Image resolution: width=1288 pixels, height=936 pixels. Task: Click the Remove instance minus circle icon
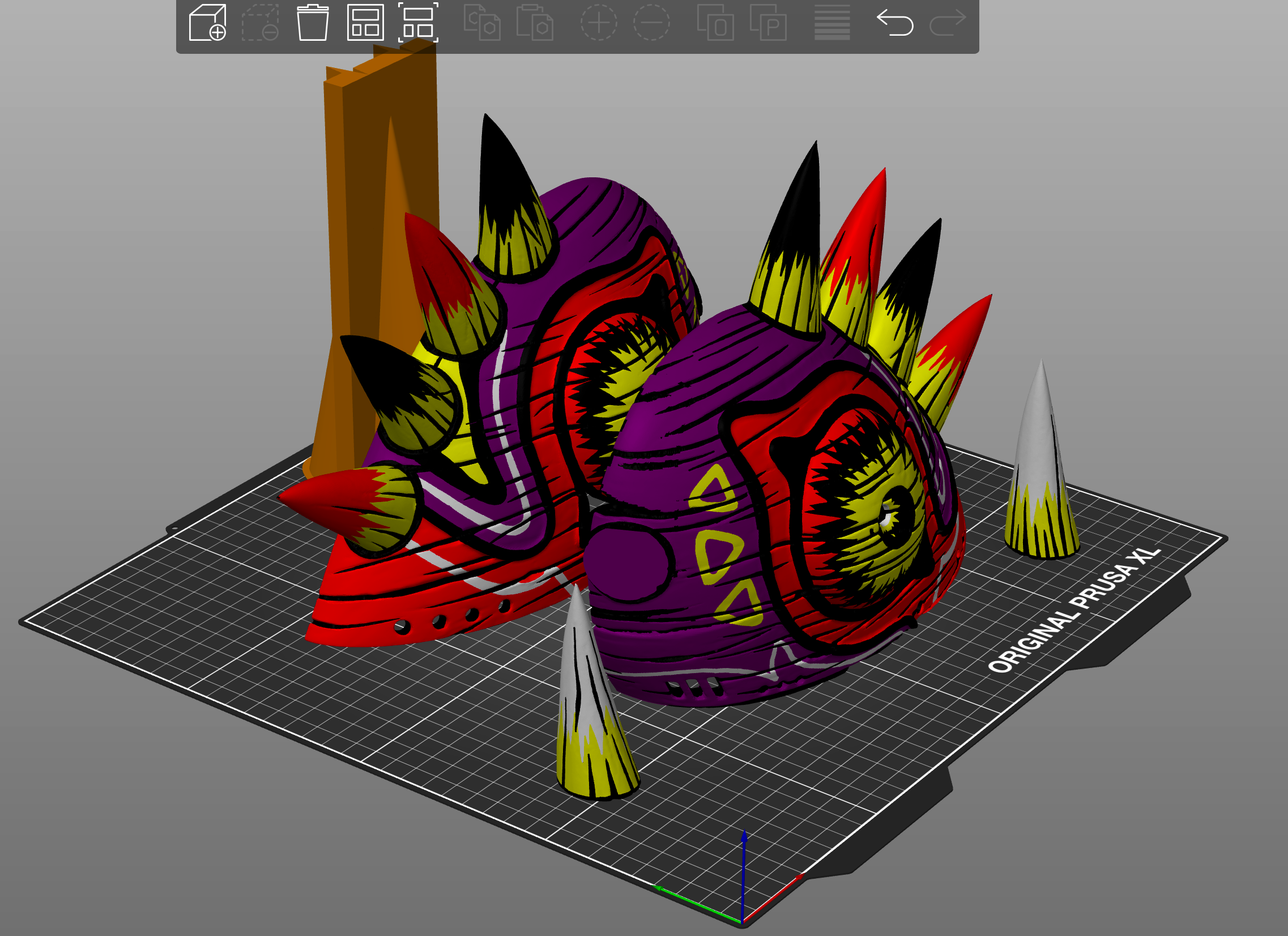click(651, 23)
